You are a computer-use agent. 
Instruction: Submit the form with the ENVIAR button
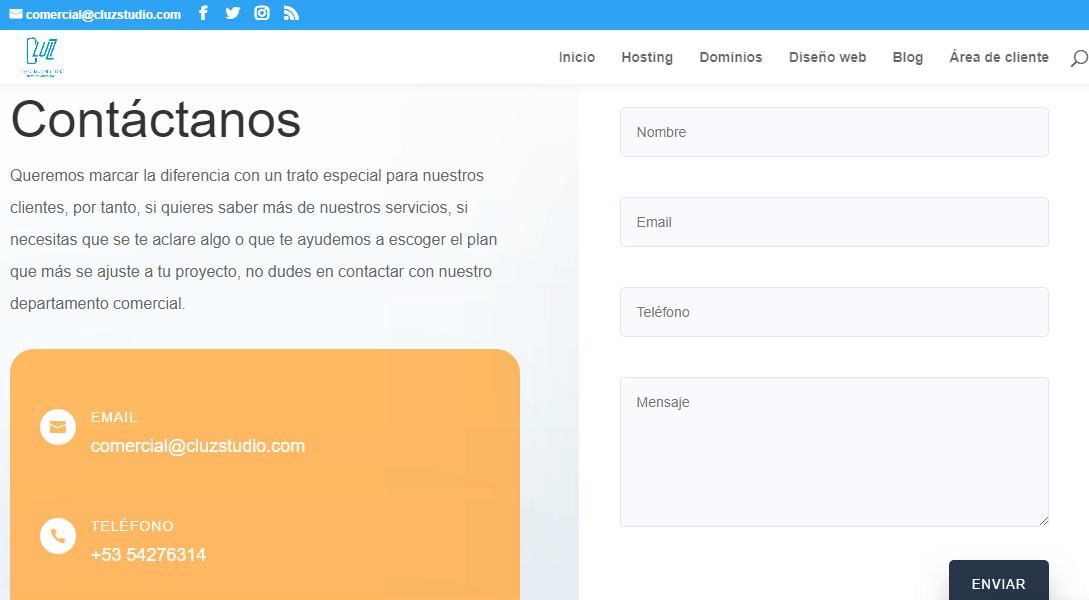pyautogui.click(x=998, y=581)
